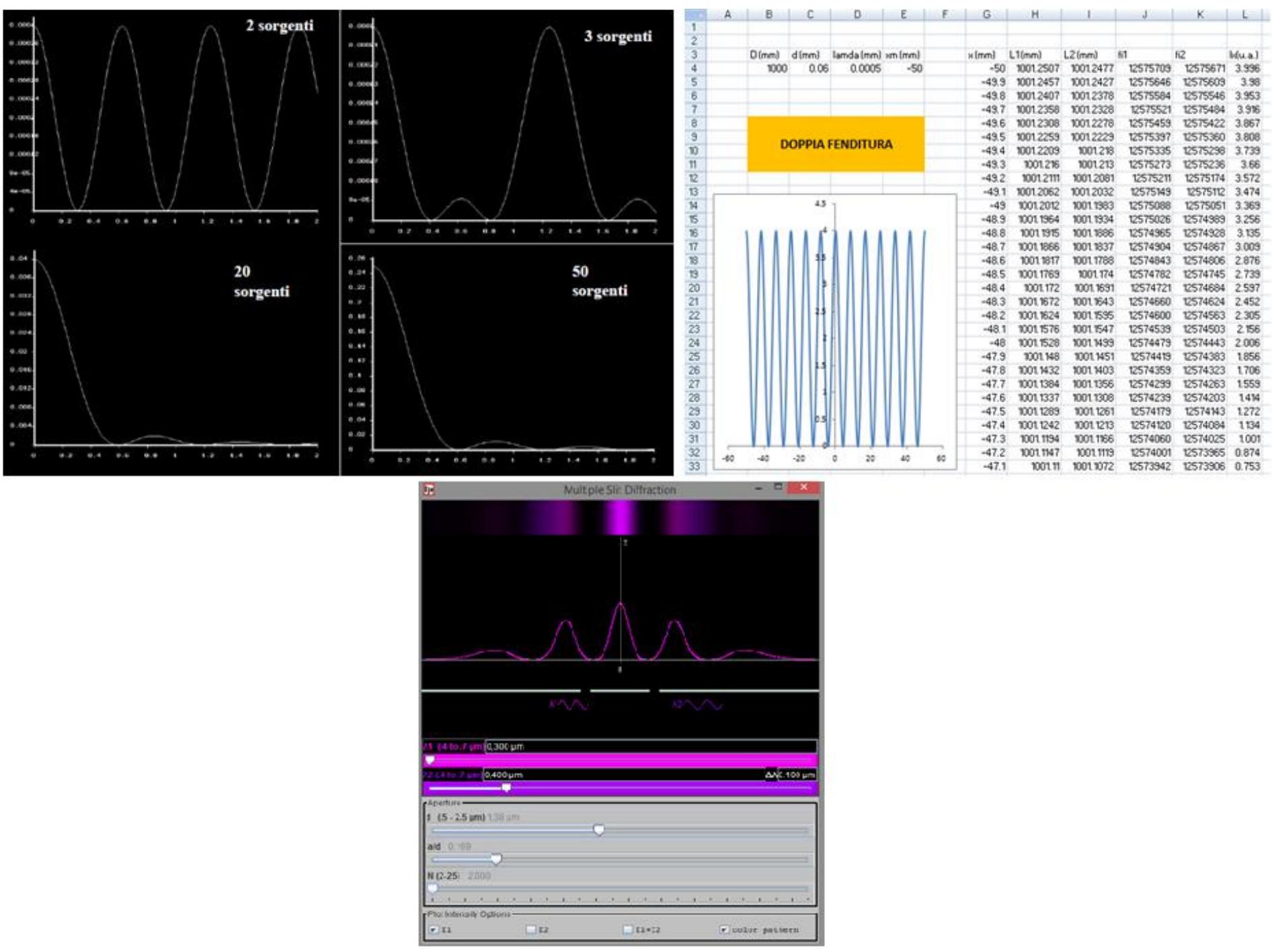1272x952 pixels.
Task: Maximize the Multiple Slit Diffraction window
Action: pos(778,487)
